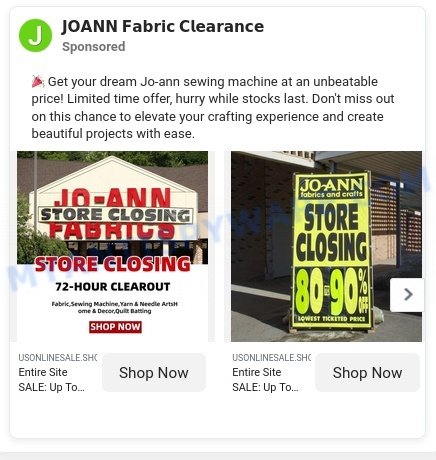Click the 80-90% OFF section of sign
Image resolution: width=436 pixels, height=460 pixels.
[332, 292]
